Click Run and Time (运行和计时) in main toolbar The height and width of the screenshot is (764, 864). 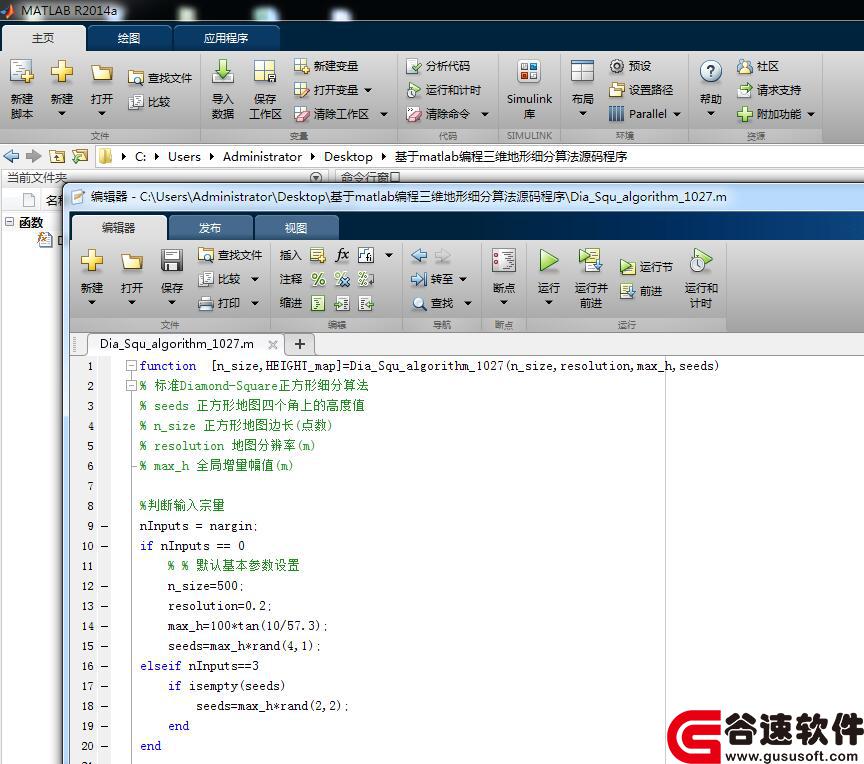point(443,90)
